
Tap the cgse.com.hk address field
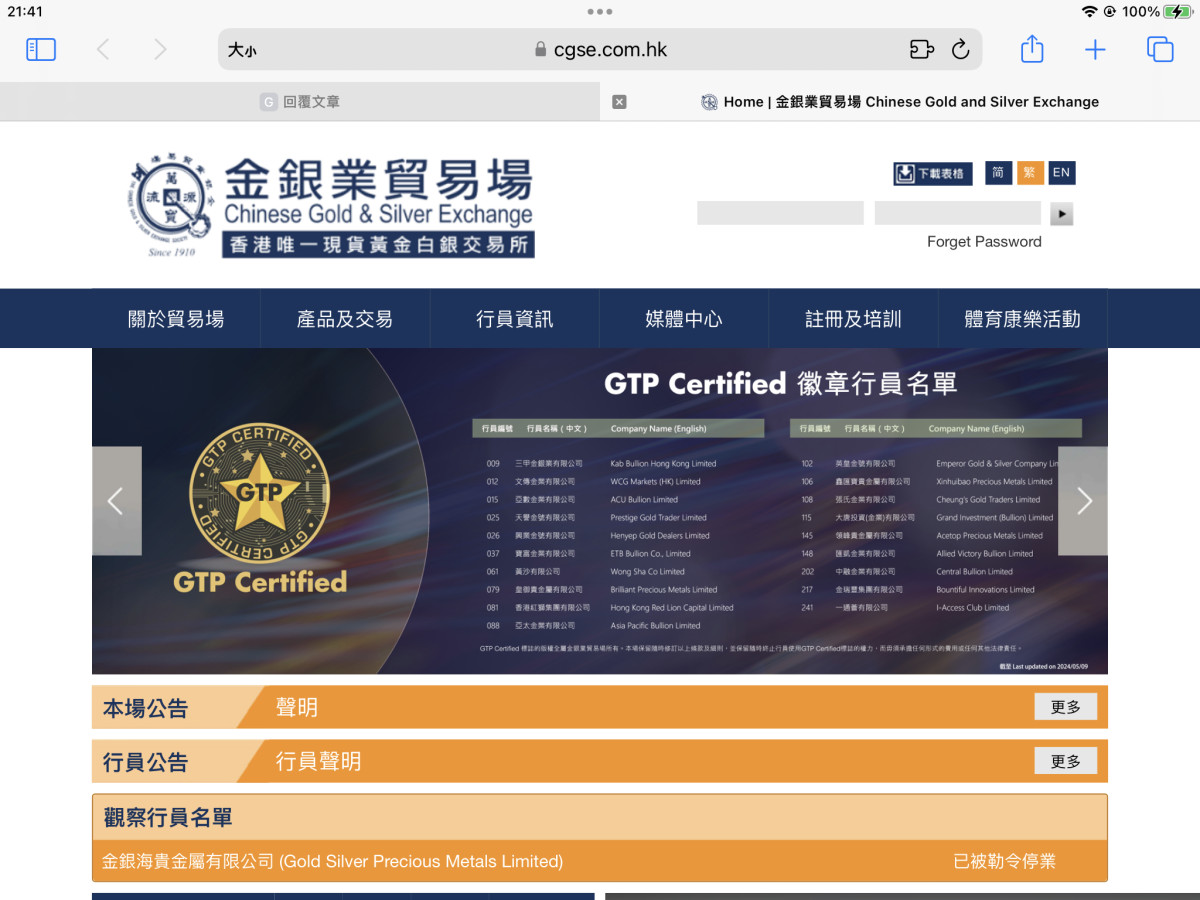[x=600, y=49]
